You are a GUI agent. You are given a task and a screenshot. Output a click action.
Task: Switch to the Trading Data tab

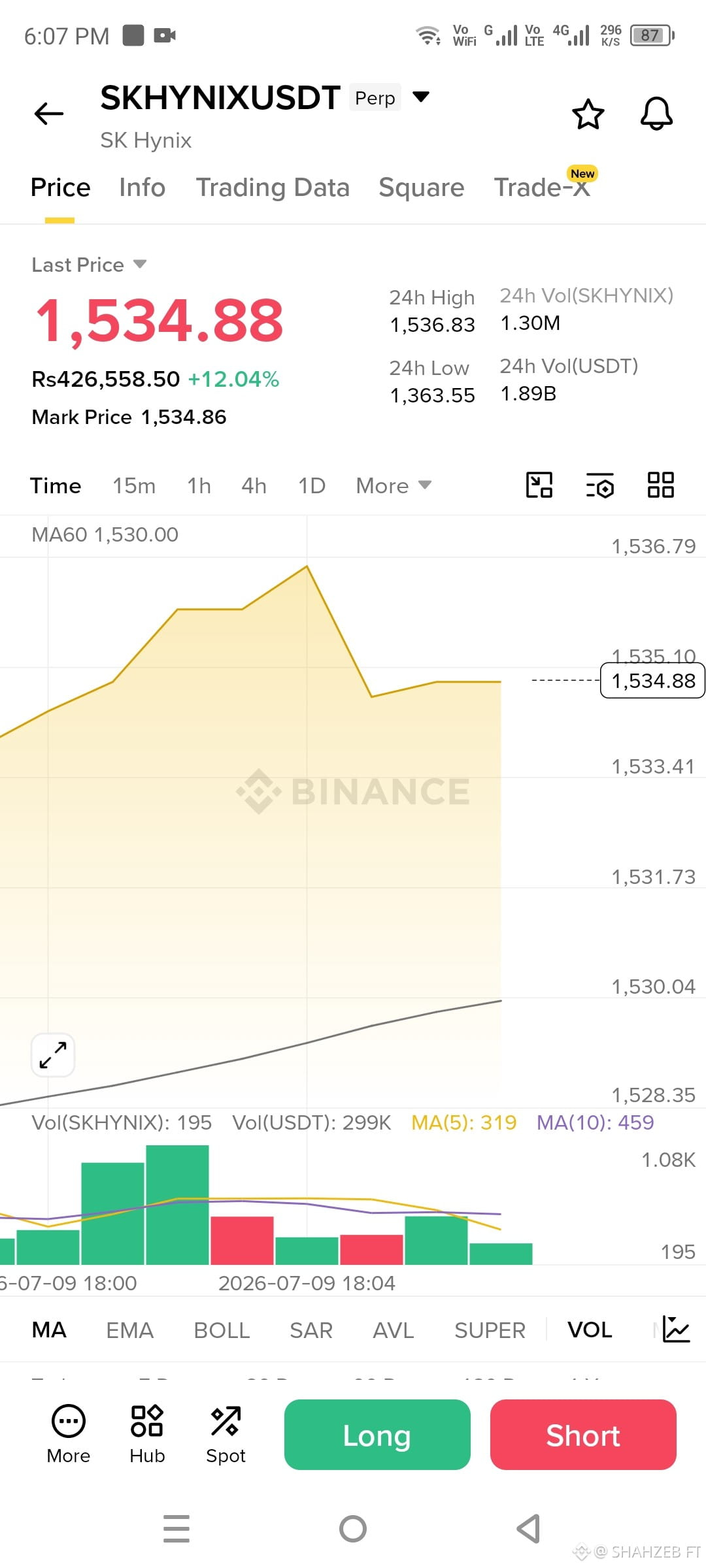coord(273,188)
